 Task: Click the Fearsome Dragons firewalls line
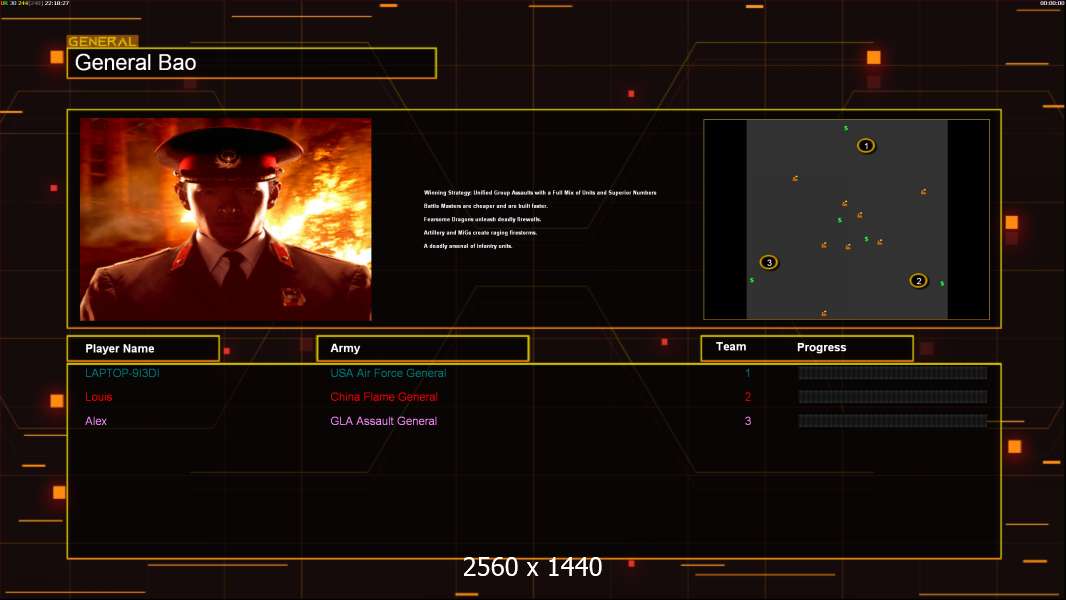pos(482,219)
